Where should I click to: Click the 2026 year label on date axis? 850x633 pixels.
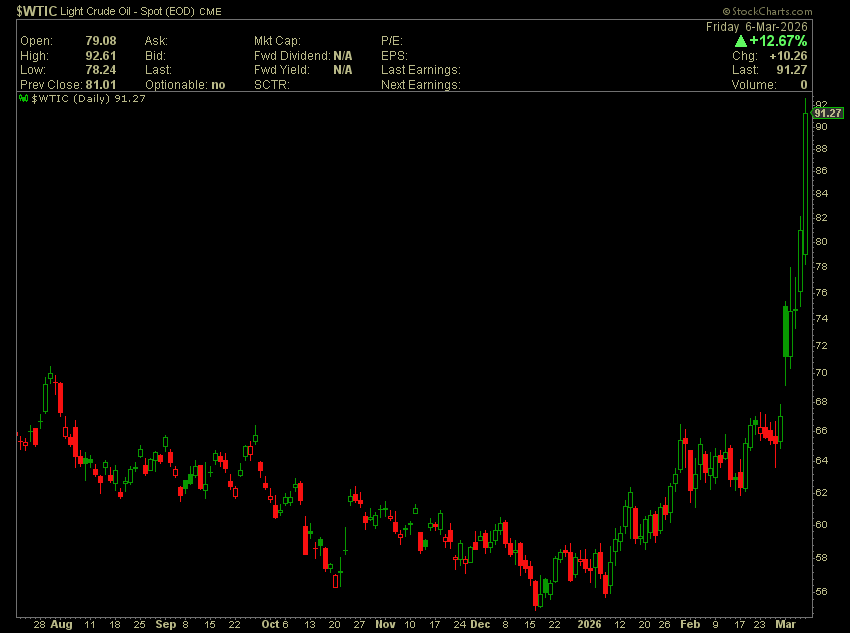pos(589,624)
